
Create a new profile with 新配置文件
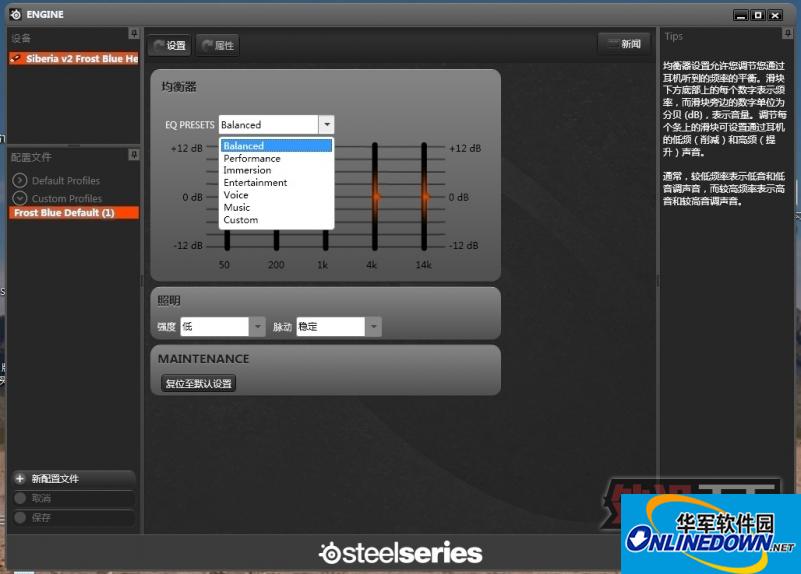(x=74, y=479)
